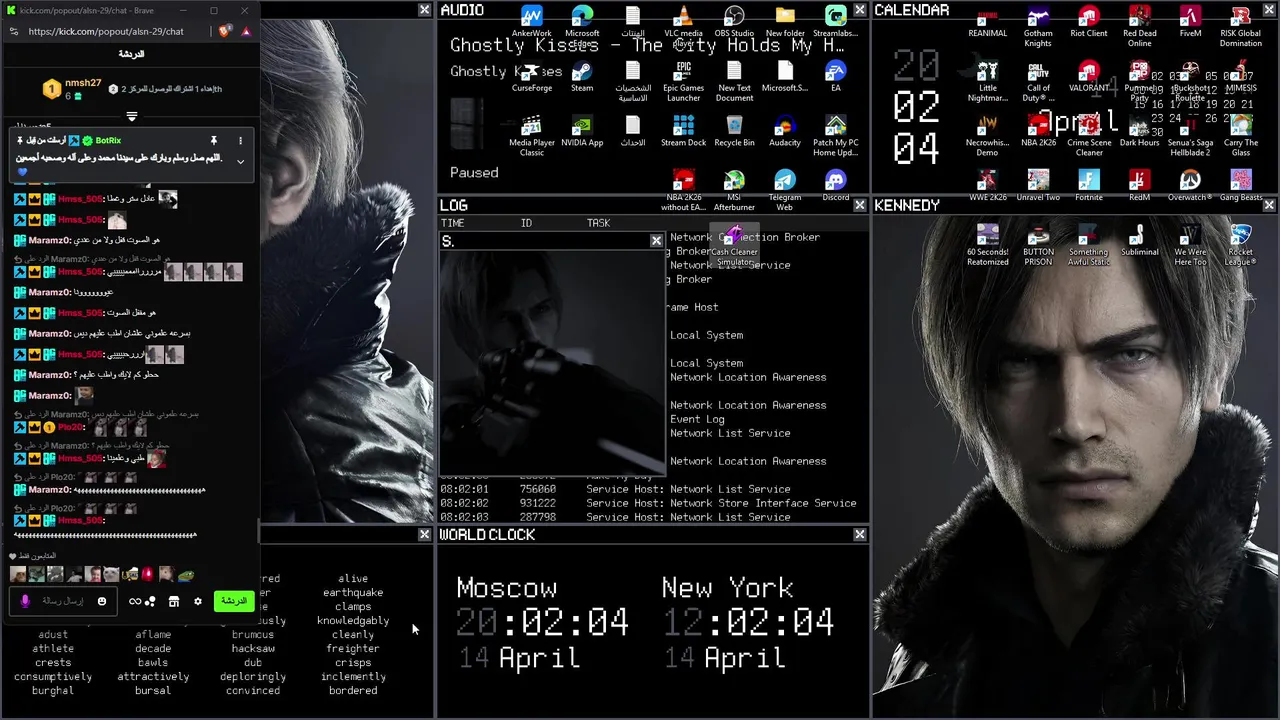
Task: Click the infinity icon below the chat
Action: [x=135, y=601]
